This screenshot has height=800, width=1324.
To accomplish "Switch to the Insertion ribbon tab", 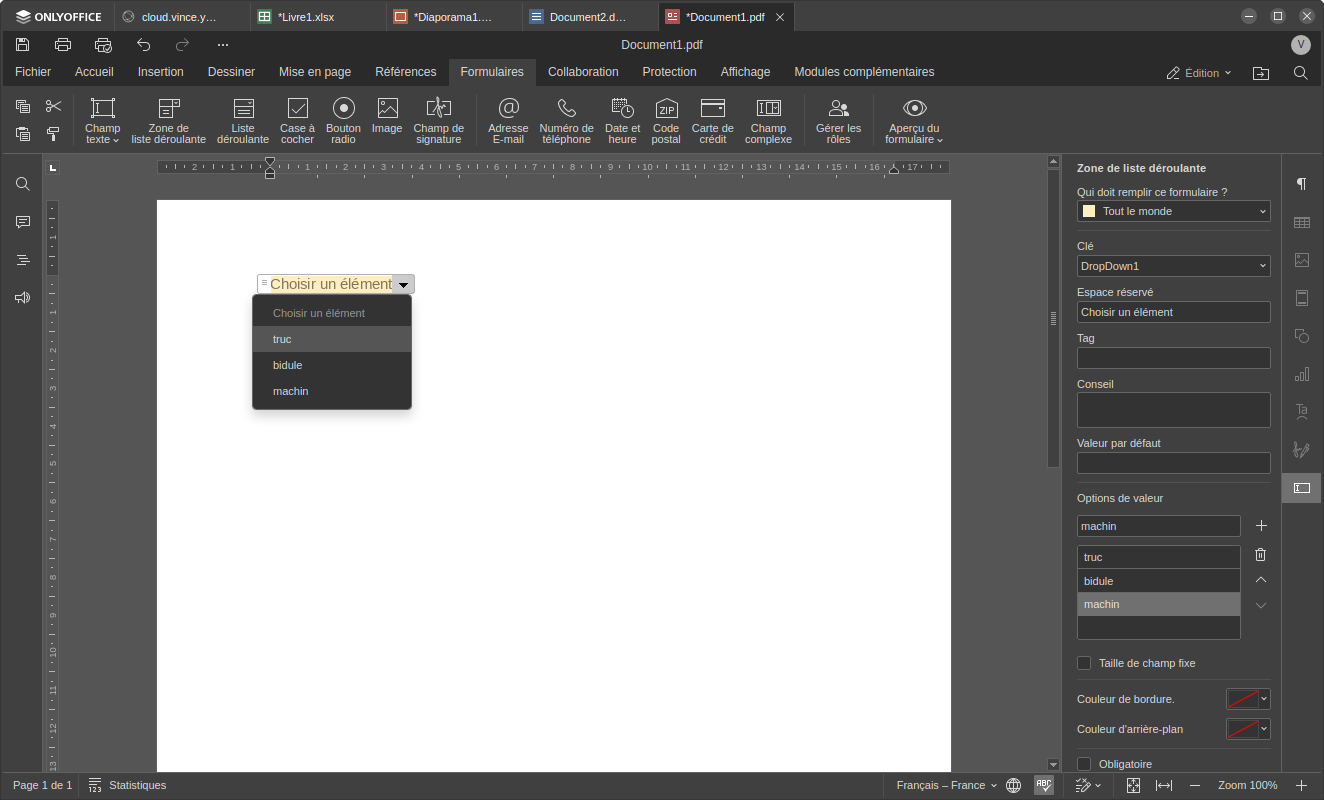I will (x=160, y=72).
